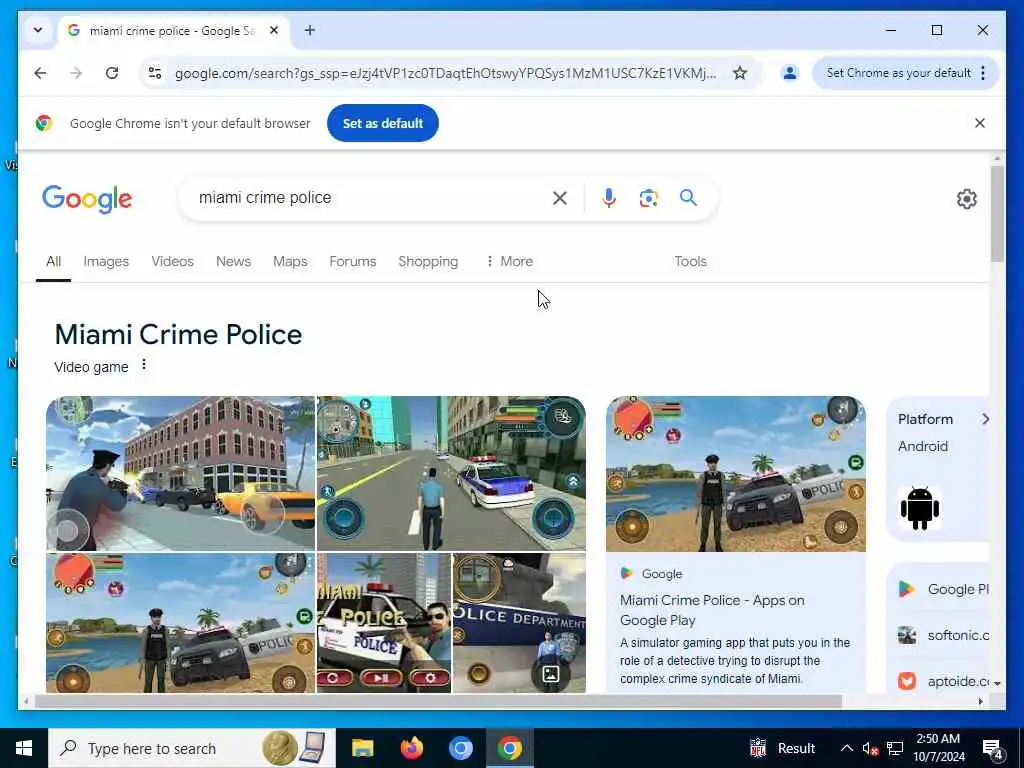Click the vertical page scrollbar
Image resolution: width=1024 pixels, height=768 pixels.
pyautogui.click(x=997, y=213)
